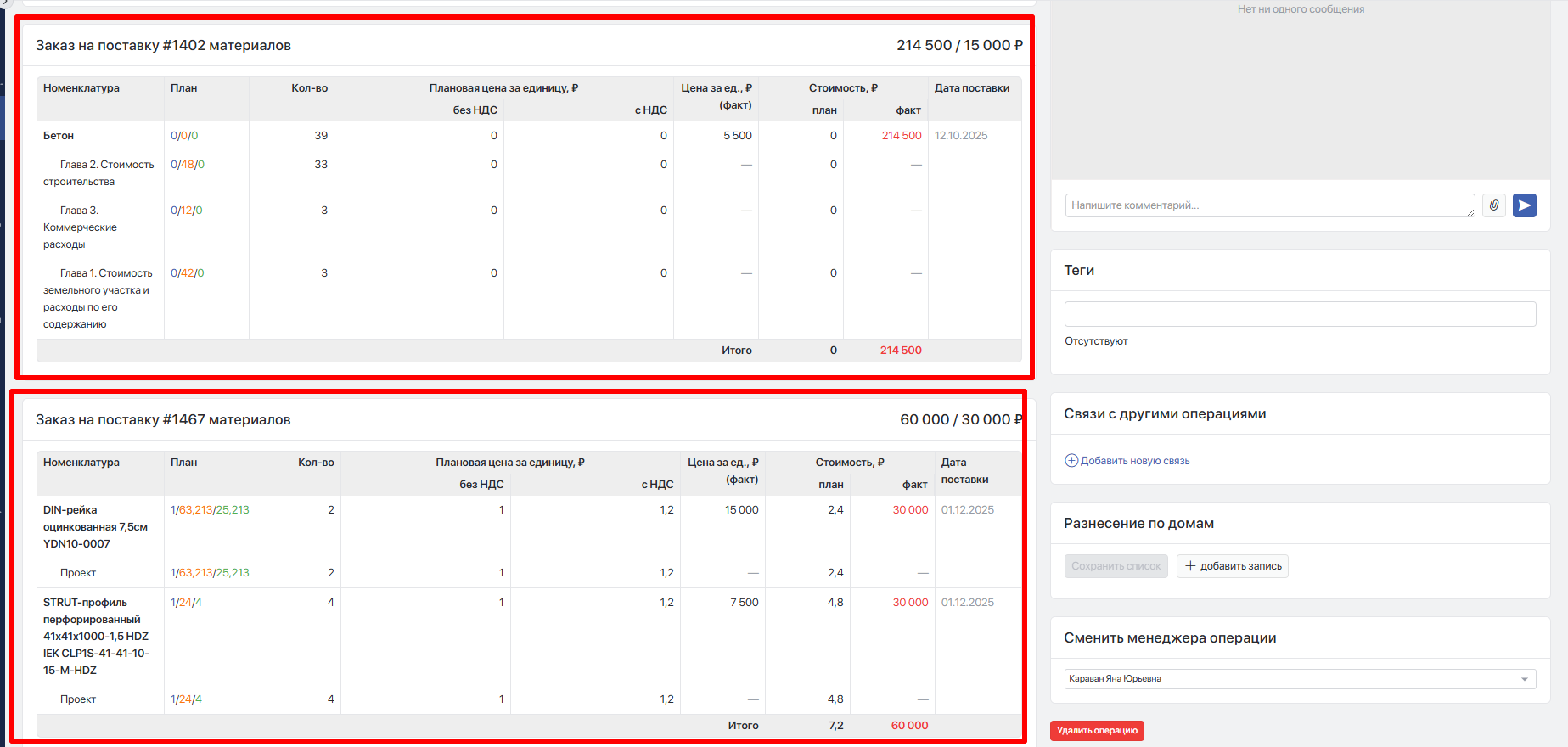
Task: Click the 'Сохранить список' button
Action: [x=1116, y=566]
